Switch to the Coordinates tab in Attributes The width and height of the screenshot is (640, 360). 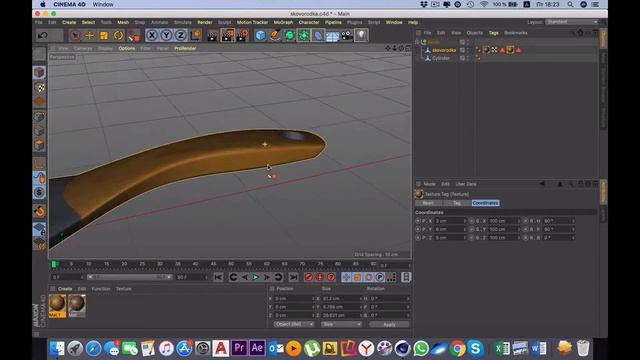485,203
